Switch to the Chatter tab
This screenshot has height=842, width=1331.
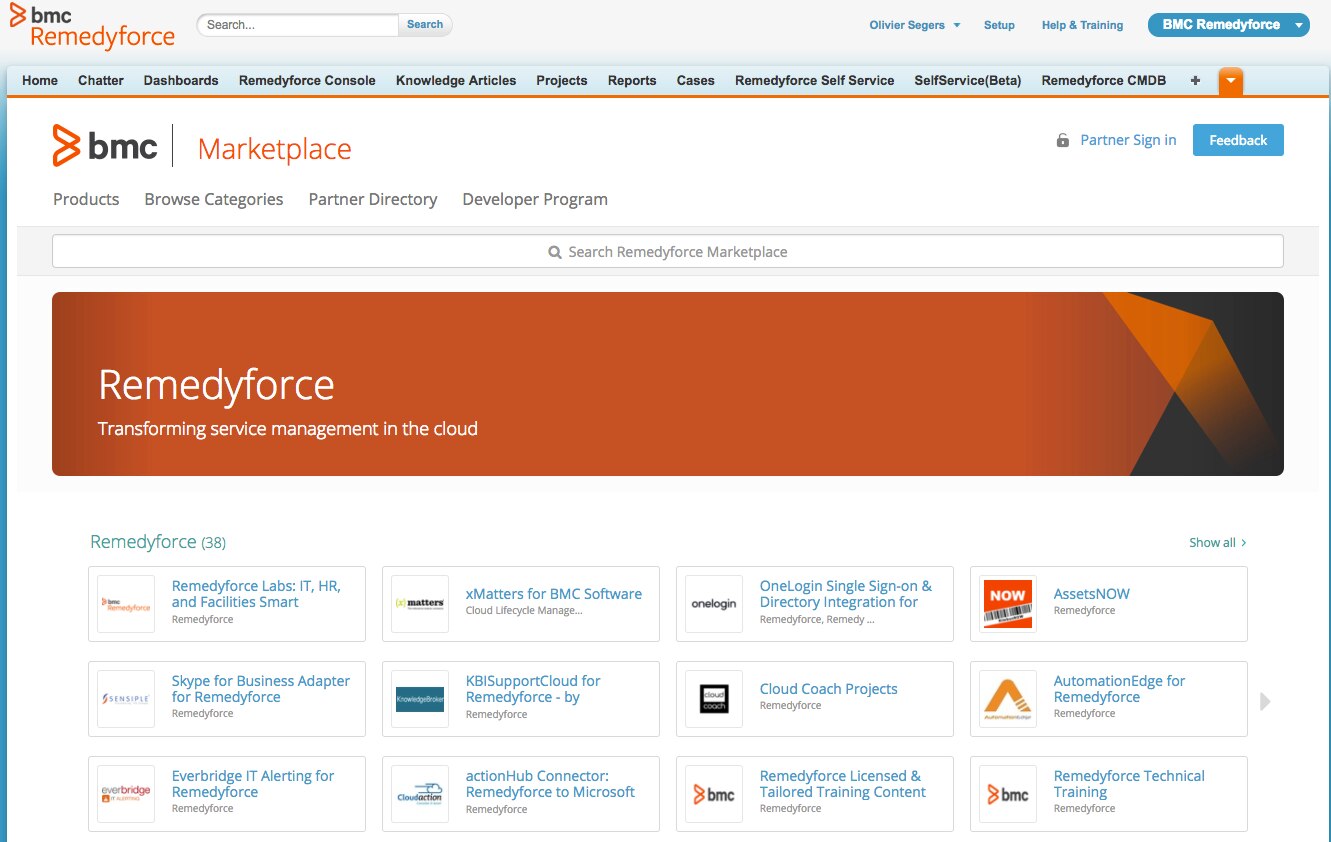[101, 81]
